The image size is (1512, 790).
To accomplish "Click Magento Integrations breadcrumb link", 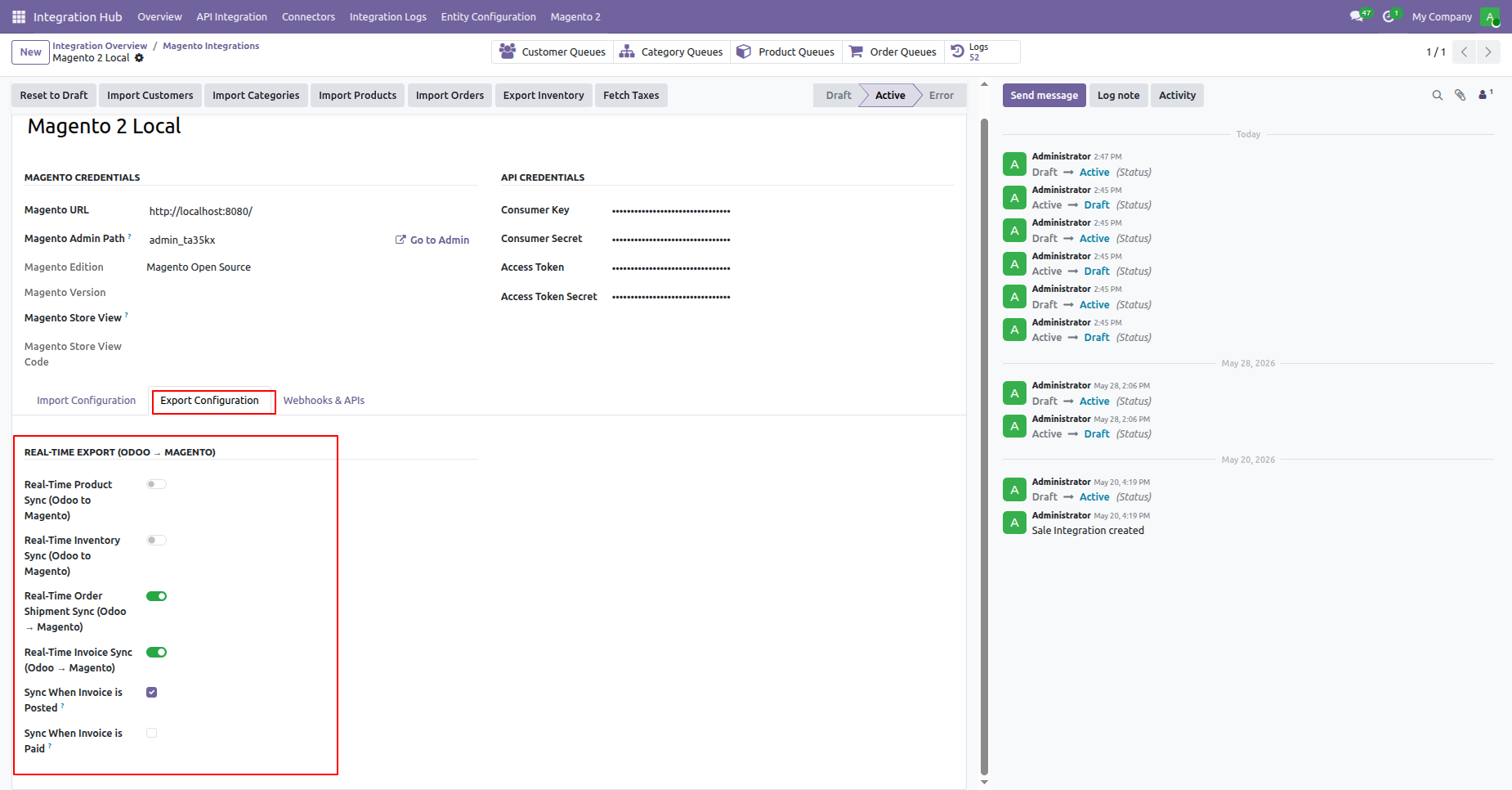I will click(x=211, y=46).
